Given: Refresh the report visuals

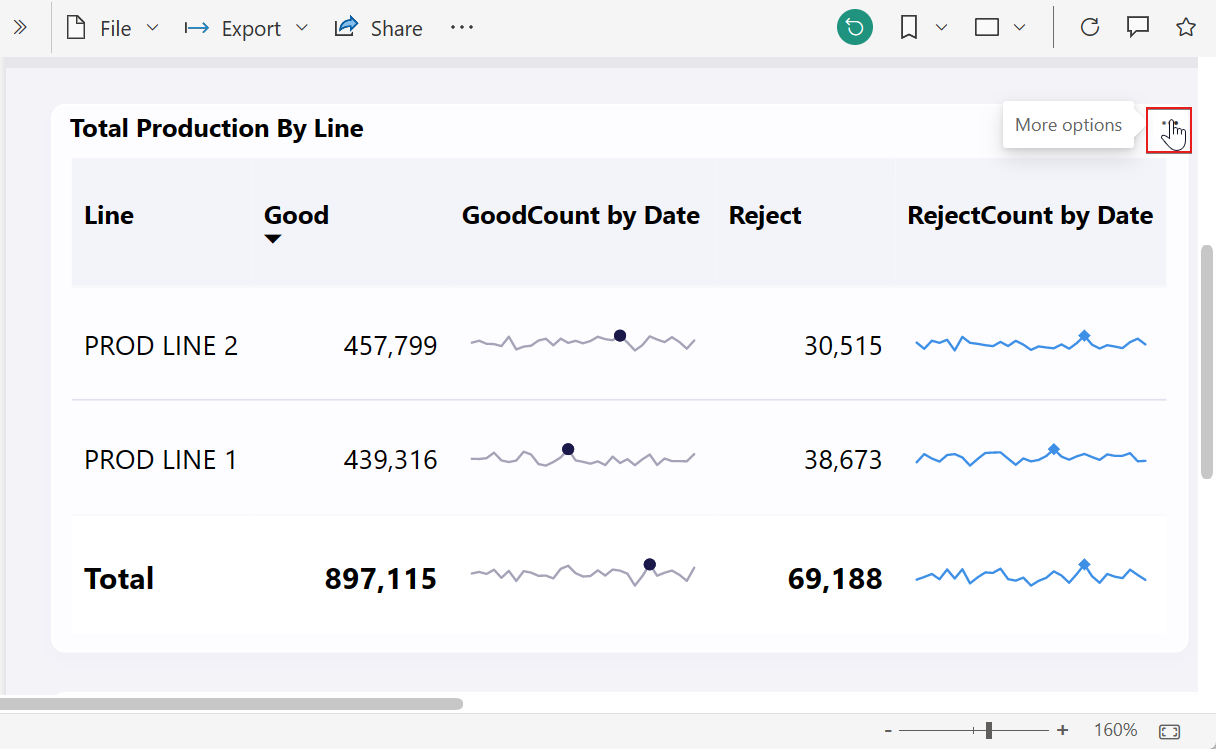Looking at the screenshot, I should [x=1090, y=28].
